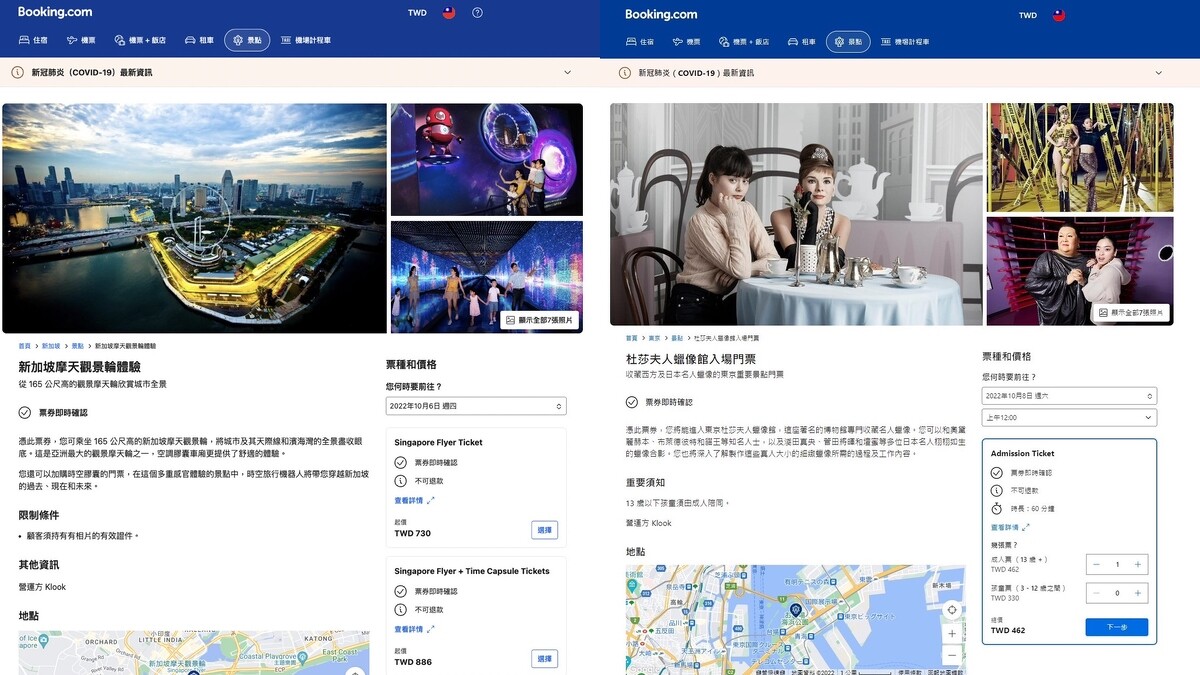Click the 東京 breadcrumb link

pos(654,338)
